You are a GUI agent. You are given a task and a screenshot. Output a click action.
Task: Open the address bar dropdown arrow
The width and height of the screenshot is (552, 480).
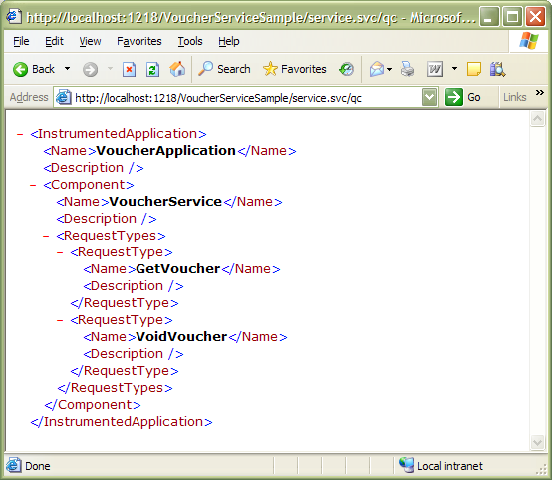(429, 97)
